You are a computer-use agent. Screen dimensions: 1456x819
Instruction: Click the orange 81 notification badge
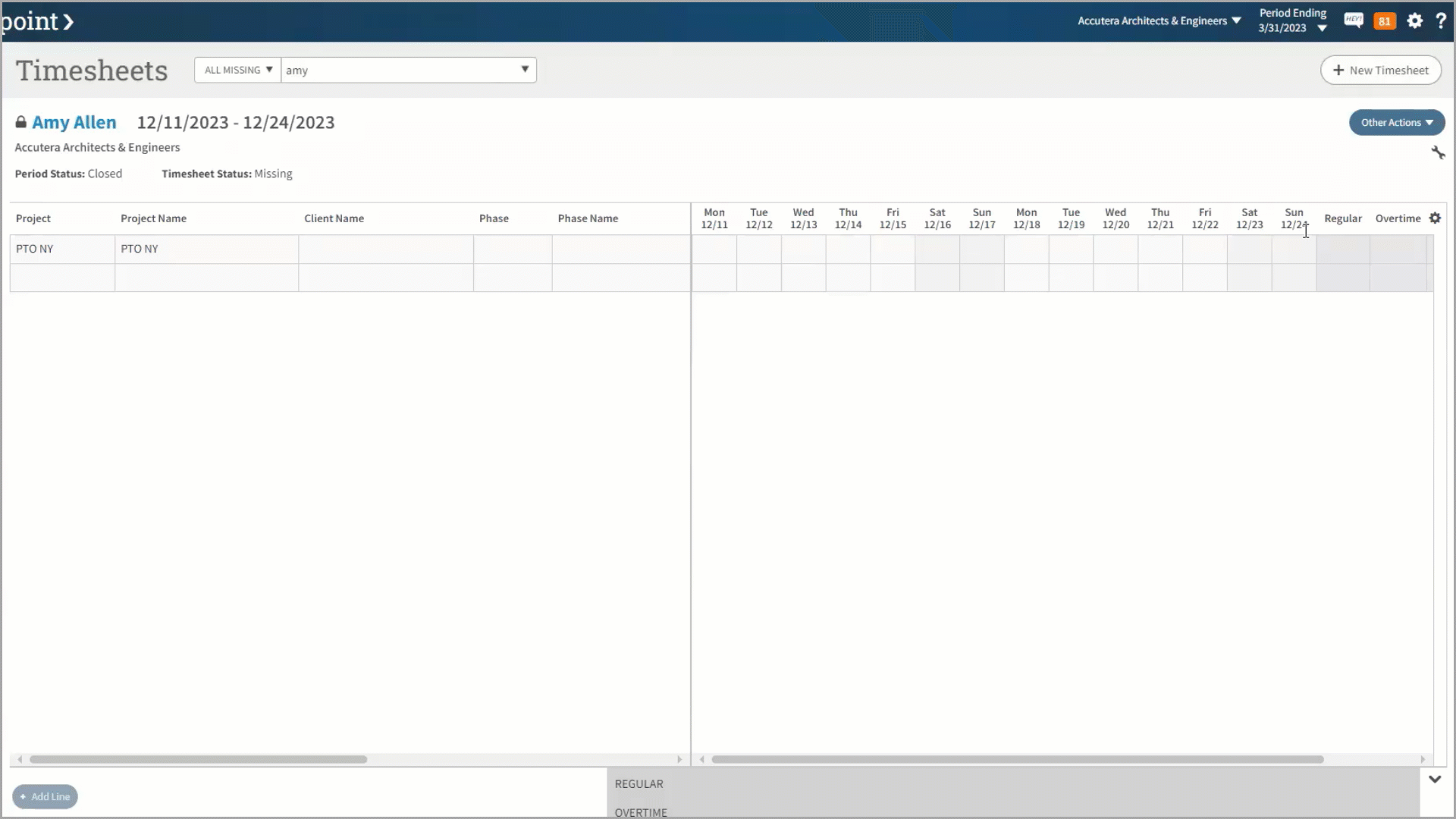click(x=1385, y=20)
